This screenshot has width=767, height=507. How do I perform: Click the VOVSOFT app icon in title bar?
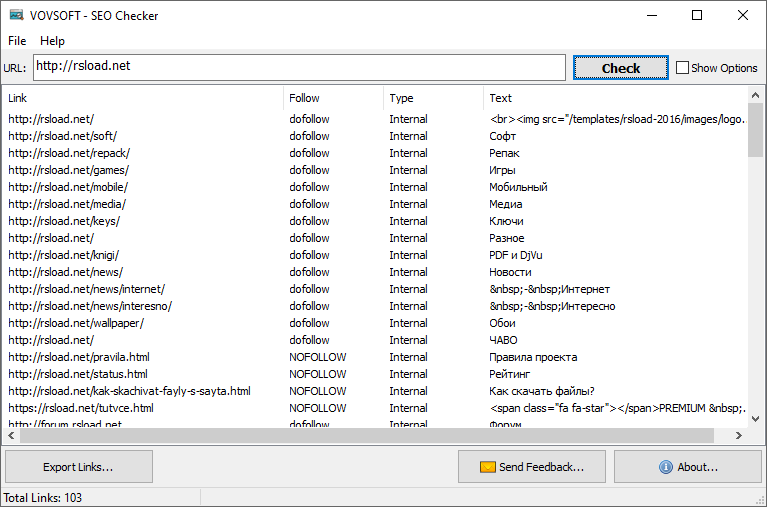pos(16,15)
